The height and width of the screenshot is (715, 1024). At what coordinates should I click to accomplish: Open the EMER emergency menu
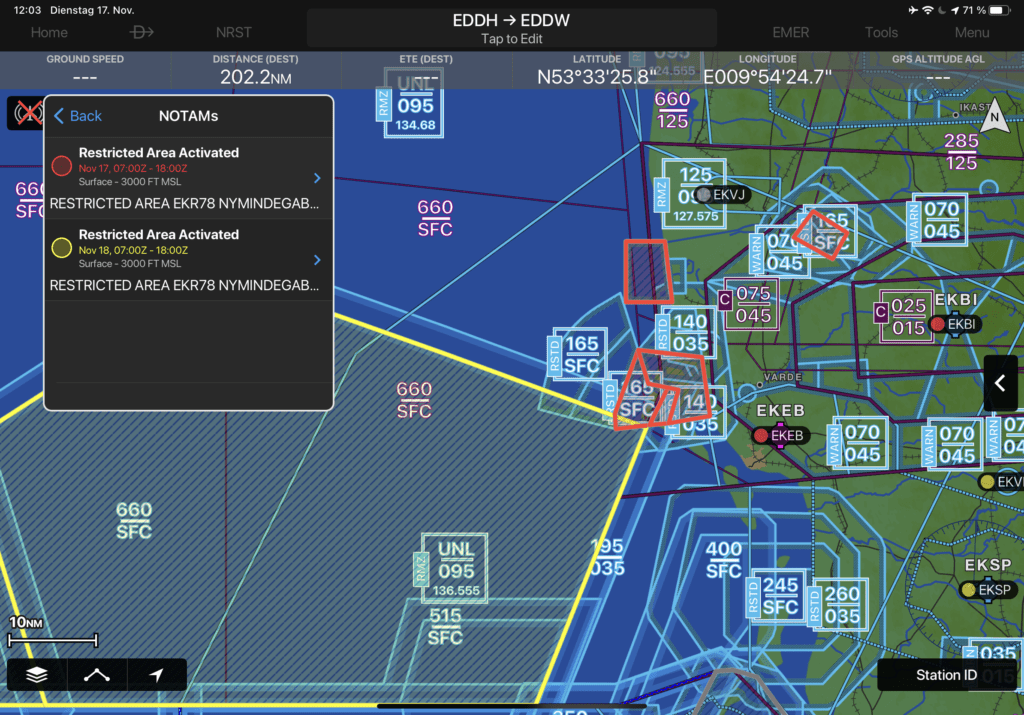[x=790, y=33]
